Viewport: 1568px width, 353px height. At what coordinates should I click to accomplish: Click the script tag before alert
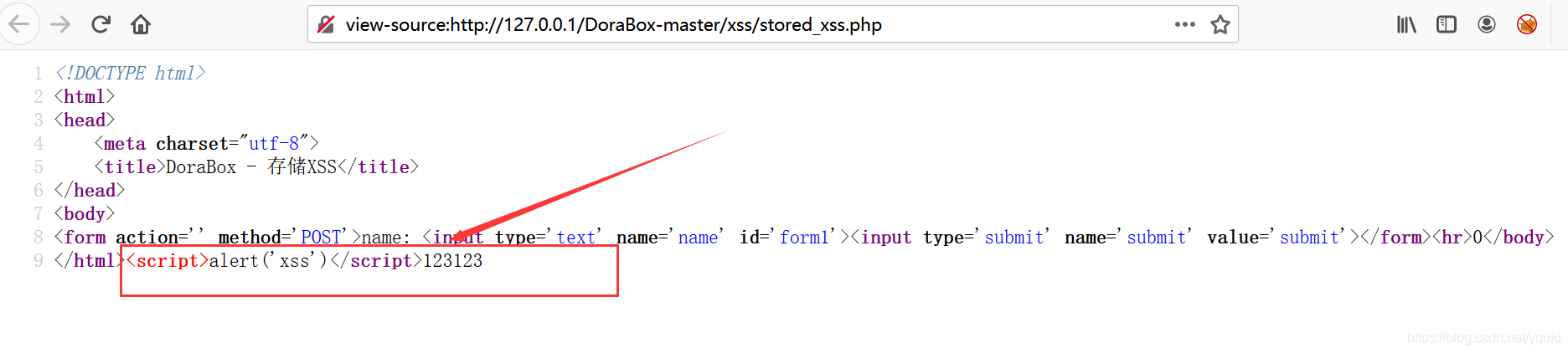point(167,261)
